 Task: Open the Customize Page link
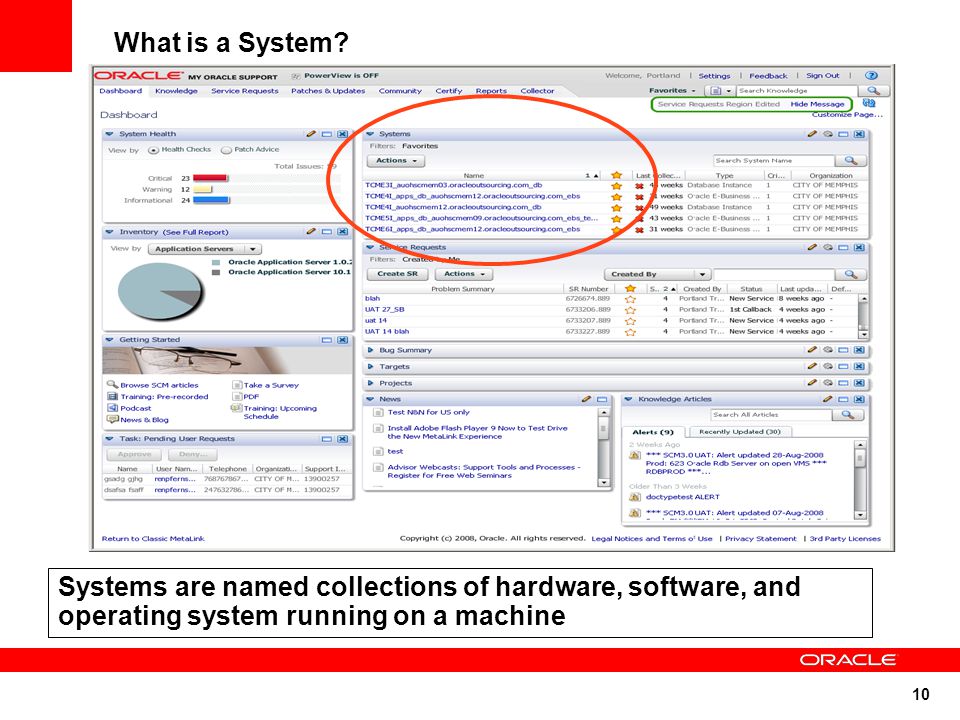[x=847, y=114]
